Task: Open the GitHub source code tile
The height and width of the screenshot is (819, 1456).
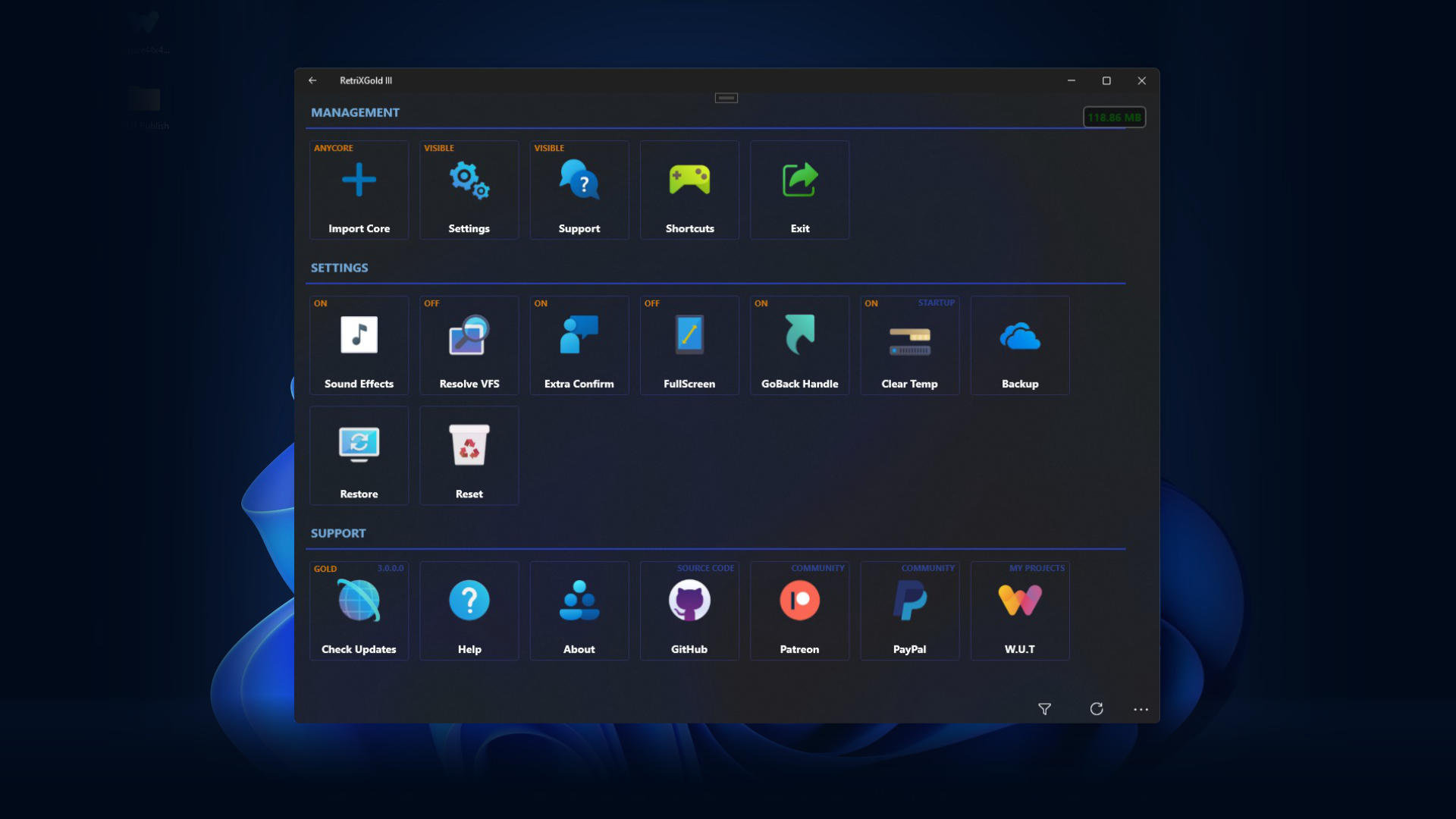Action: click(689, 611)
